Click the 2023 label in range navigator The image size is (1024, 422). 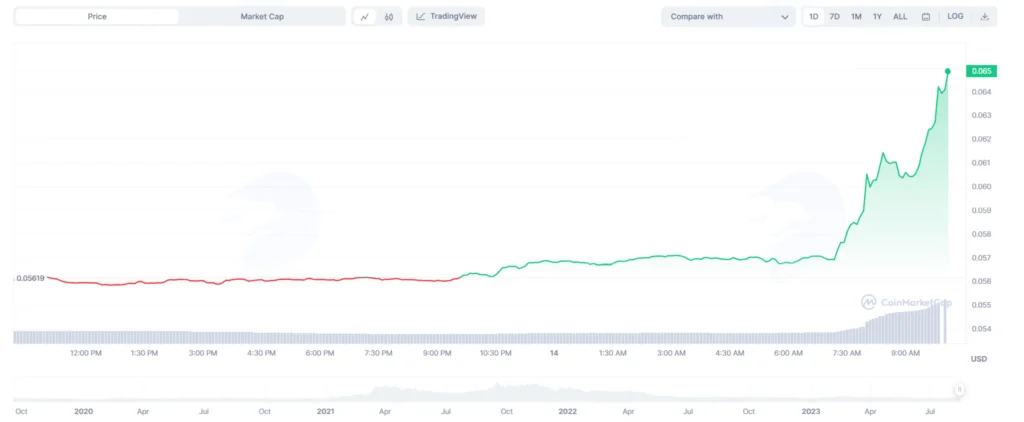click(x=811, y=412)
